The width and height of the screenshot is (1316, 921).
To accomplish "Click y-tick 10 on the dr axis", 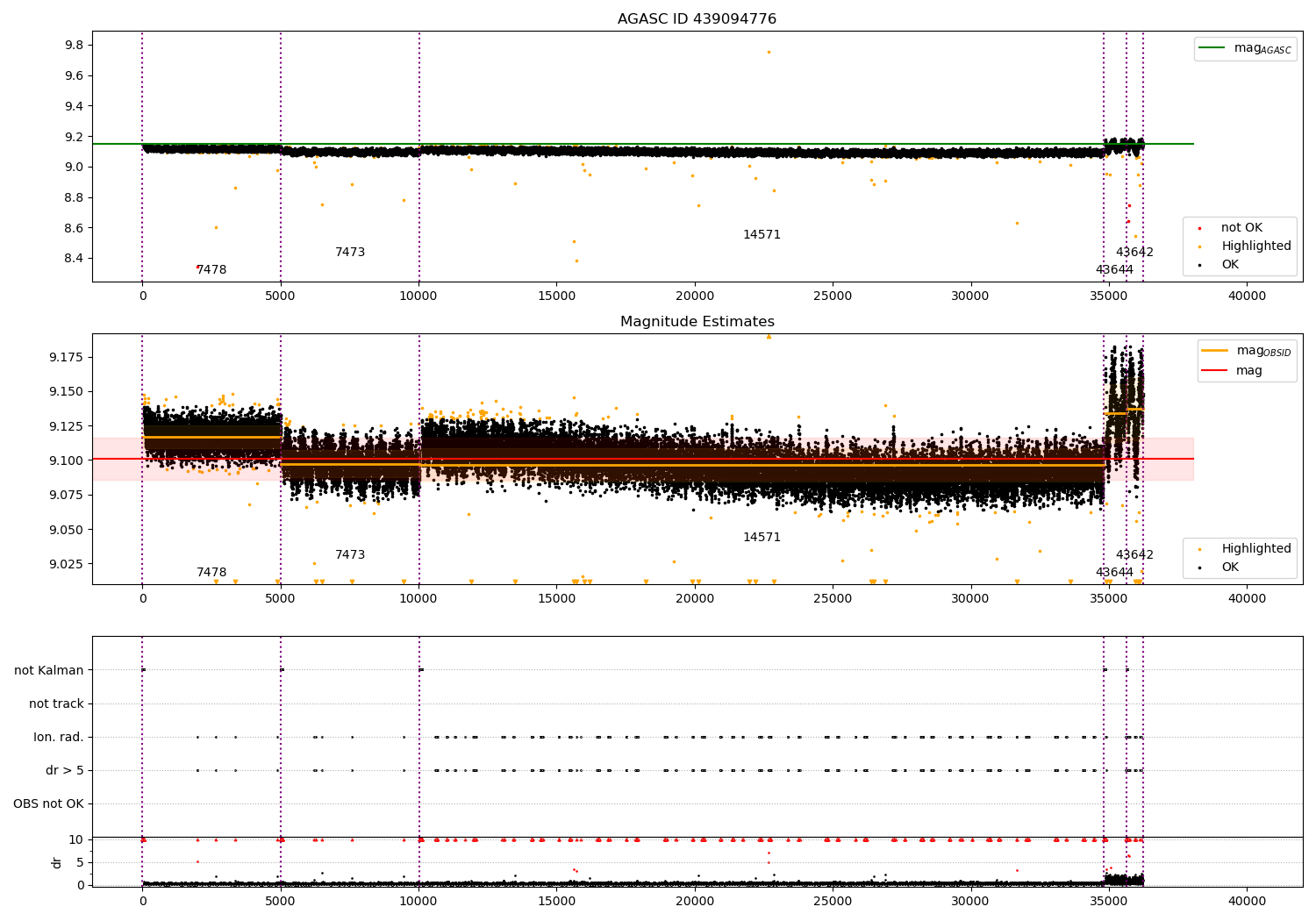I will 76,840.
